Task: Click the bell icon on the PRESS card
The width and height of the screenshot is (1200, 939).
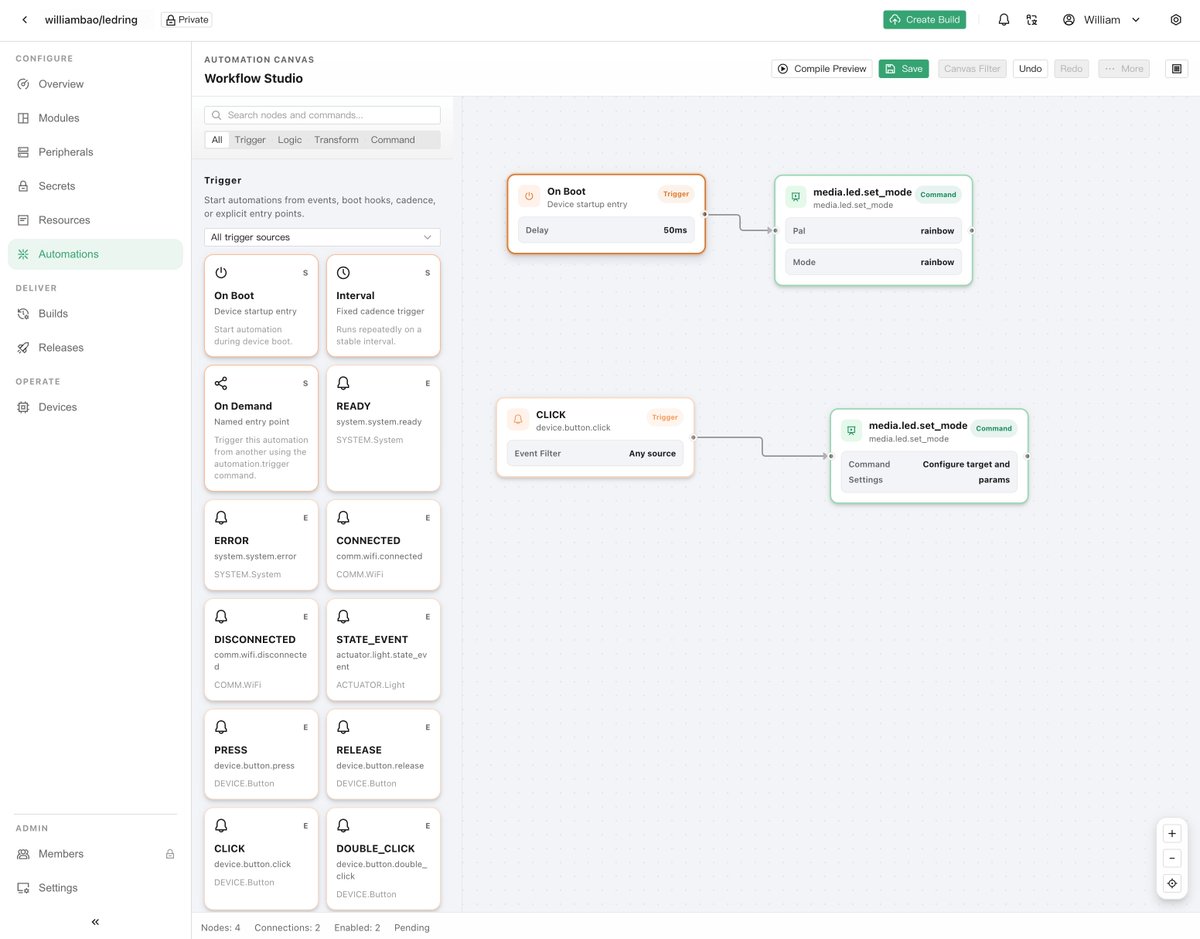Action: 221,727
